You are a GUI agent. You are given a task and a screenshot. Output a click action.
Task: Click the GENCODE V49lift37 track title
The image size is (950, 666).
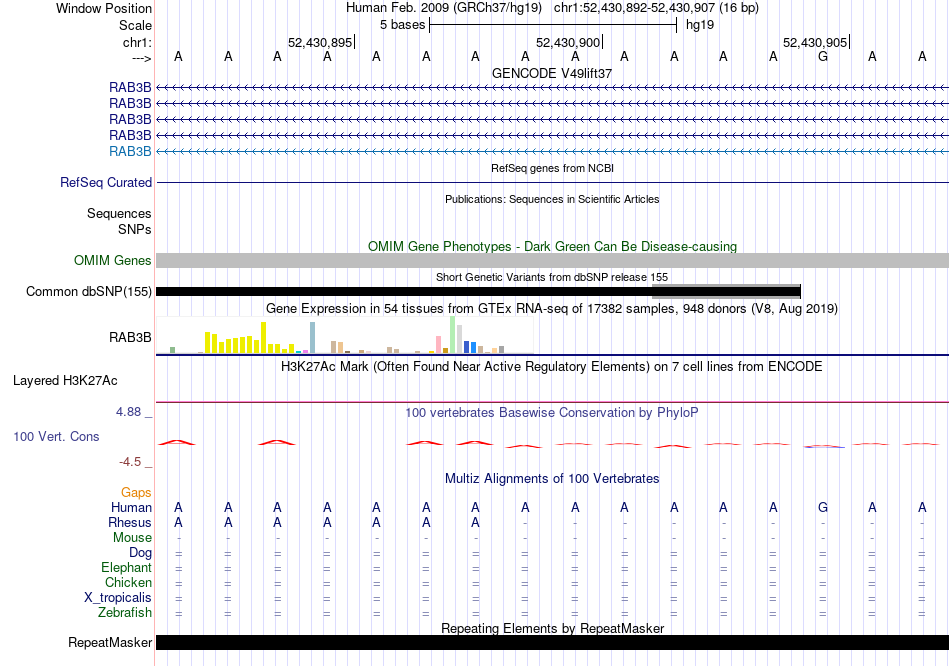(x=552, y=73)
